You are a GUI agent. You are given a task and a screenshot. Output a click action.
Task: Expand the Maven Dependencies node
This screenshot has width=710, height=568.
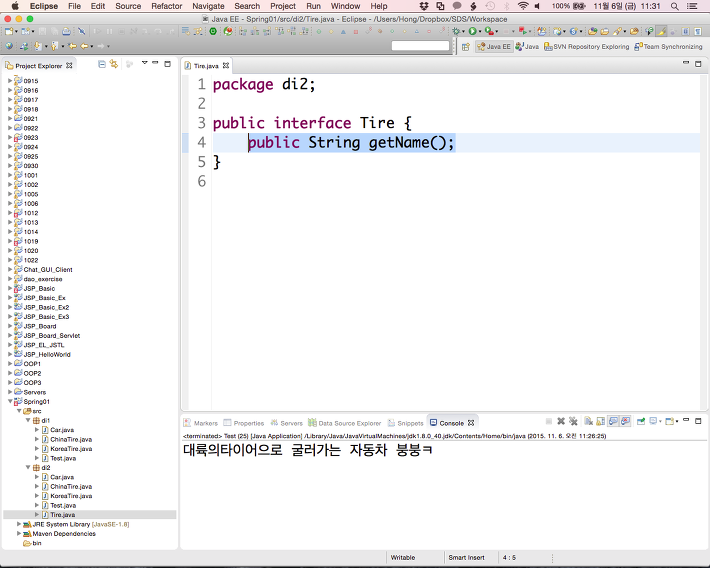(19, 533)
